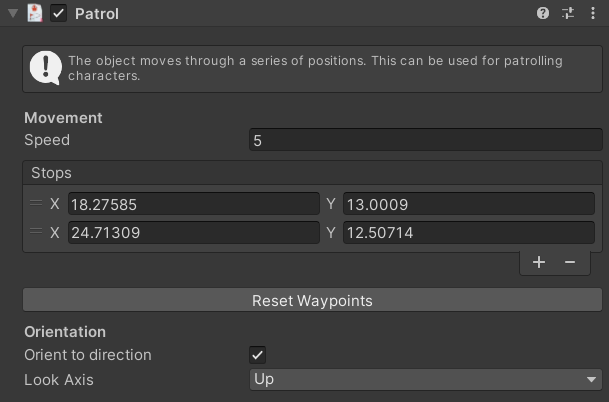Viewport: 609px width, 402px height.
Task: Click the Speed value field
Action: [x=425, y=141]
